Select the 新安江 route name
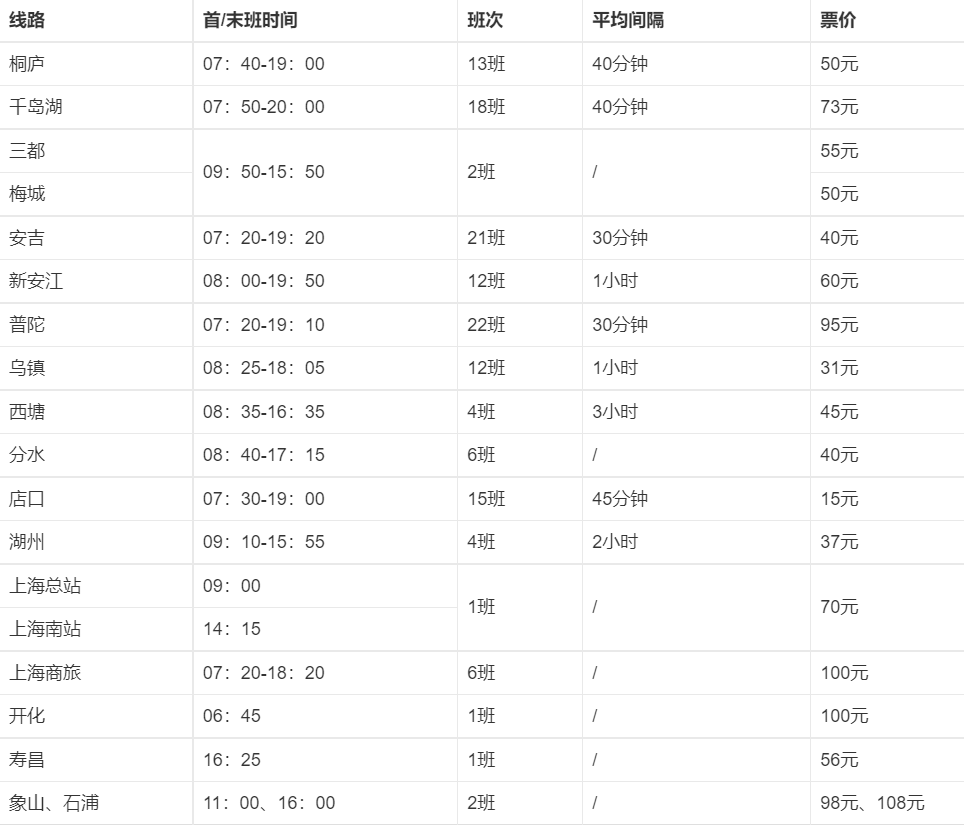 click(x=36, y=281)
